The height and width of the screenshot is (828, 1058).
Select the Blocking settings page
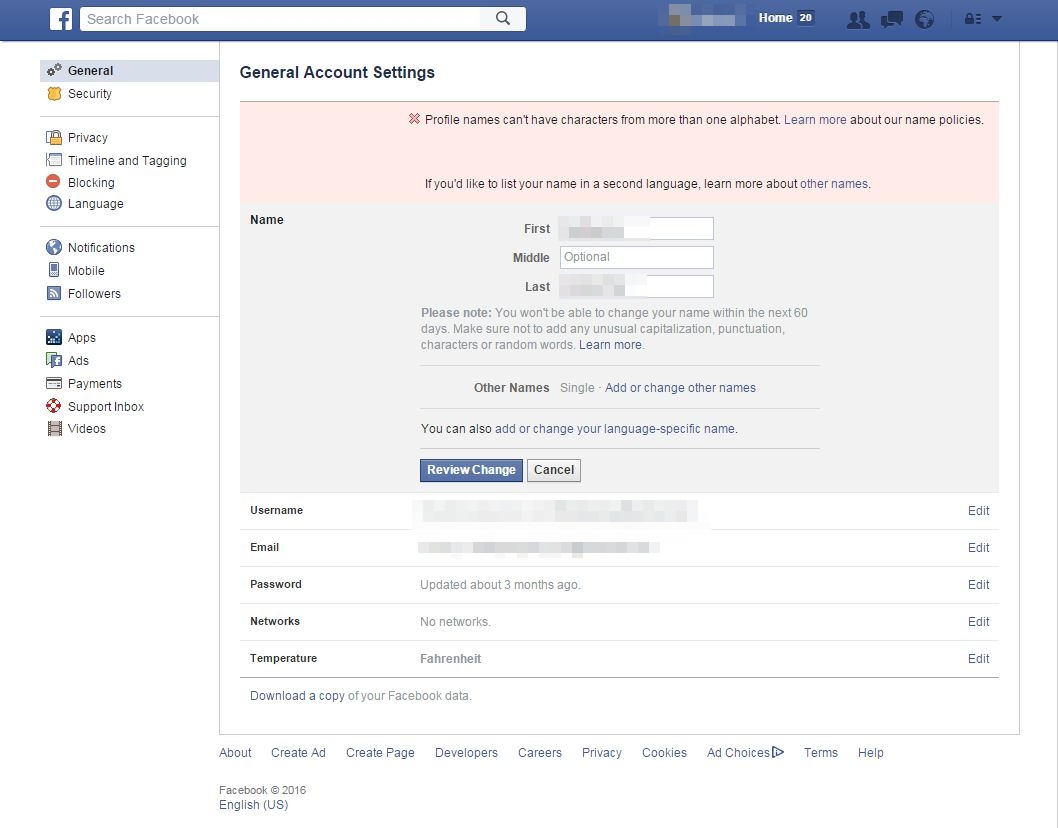pos(91,182)
